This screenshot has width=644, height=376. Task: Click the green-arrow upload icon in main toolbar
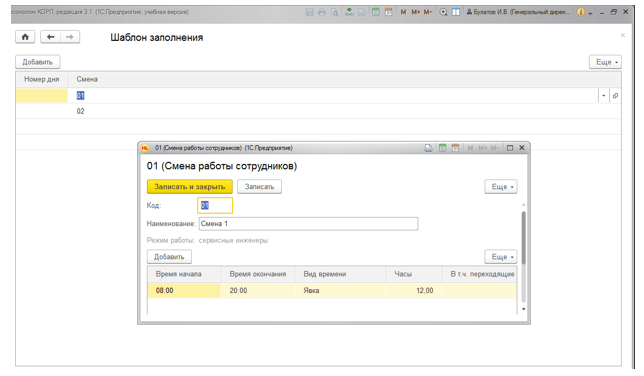coord(349,12)
